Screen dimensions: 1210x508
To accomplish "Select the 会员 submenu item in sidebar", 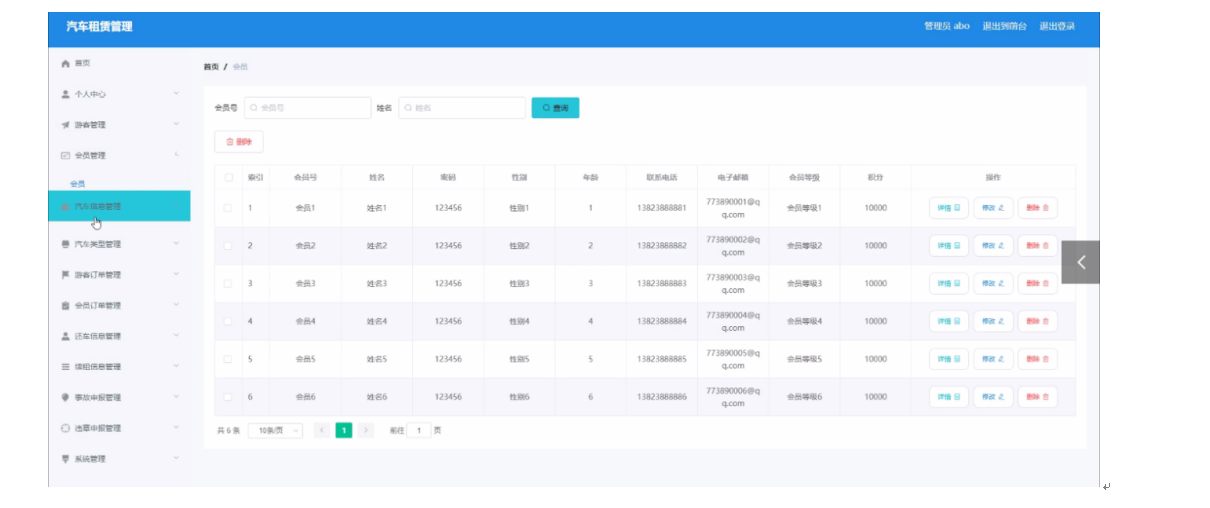I will (x=77, y=184).
